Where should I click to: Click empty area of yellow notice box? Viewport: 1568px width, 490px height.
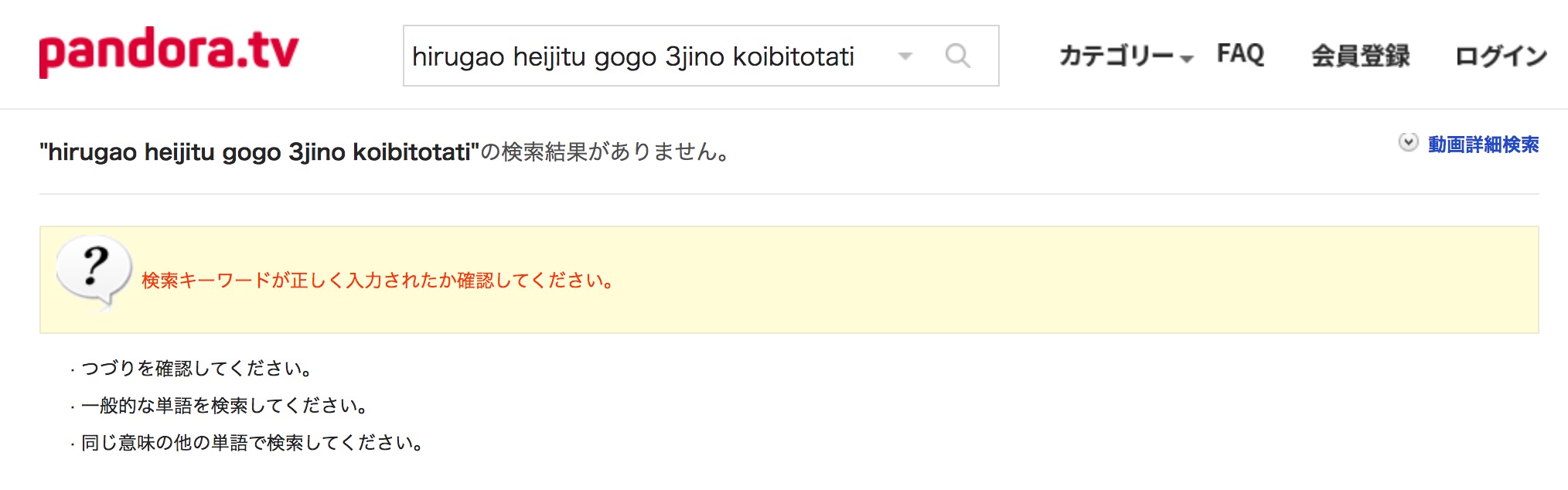coord(1082,280)
